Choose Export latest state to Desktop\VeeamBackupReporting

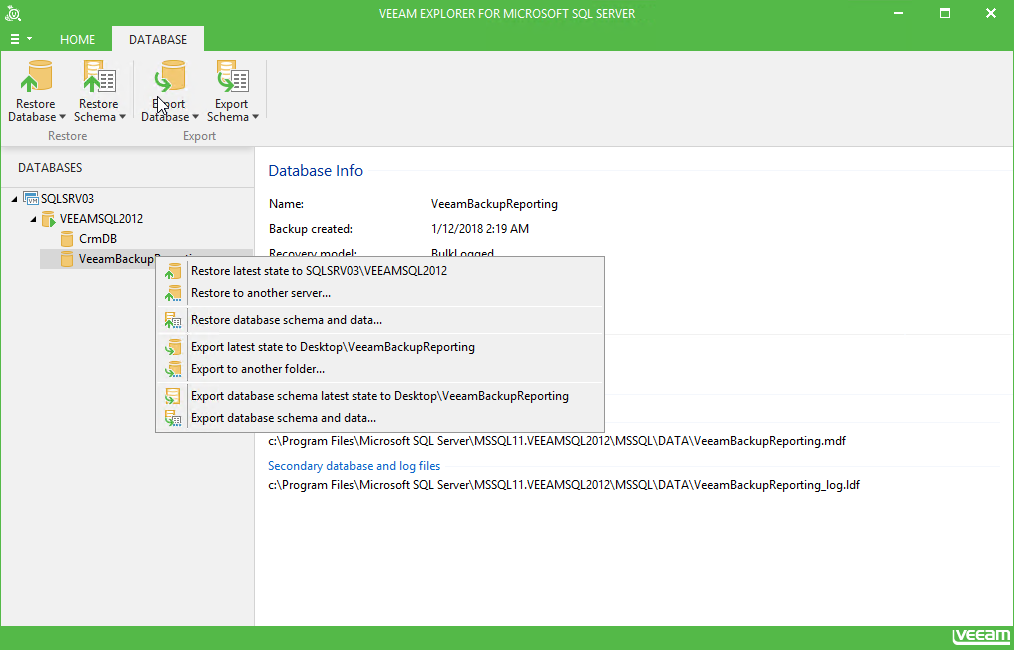pyautogui.click(x=380, y=347)
